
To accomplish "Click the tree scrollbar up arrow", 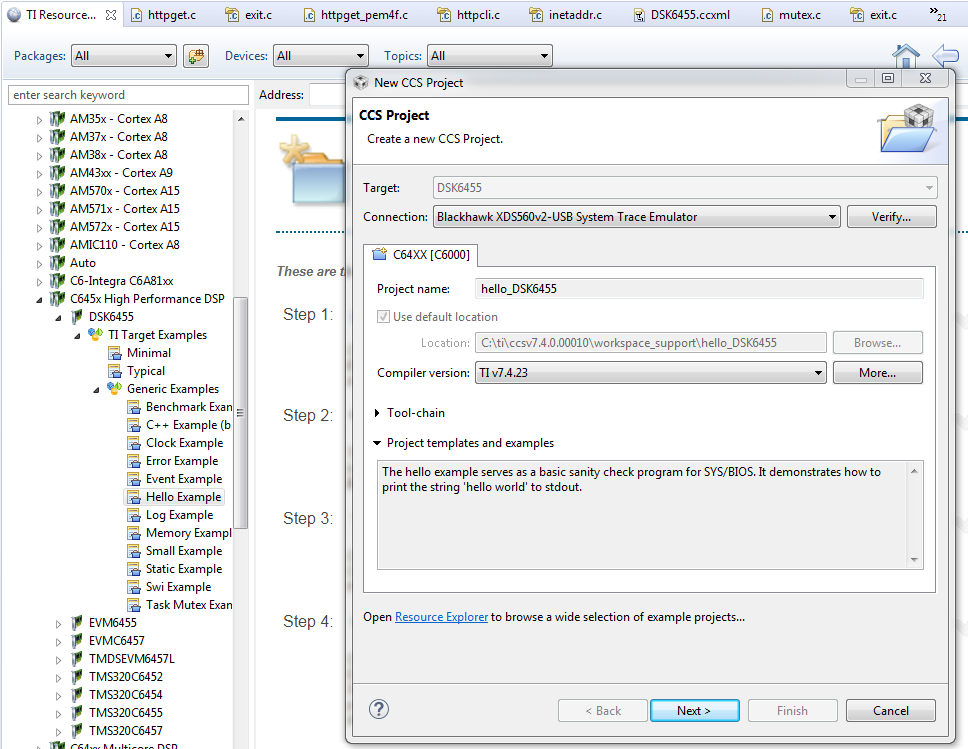I will 241,119.
